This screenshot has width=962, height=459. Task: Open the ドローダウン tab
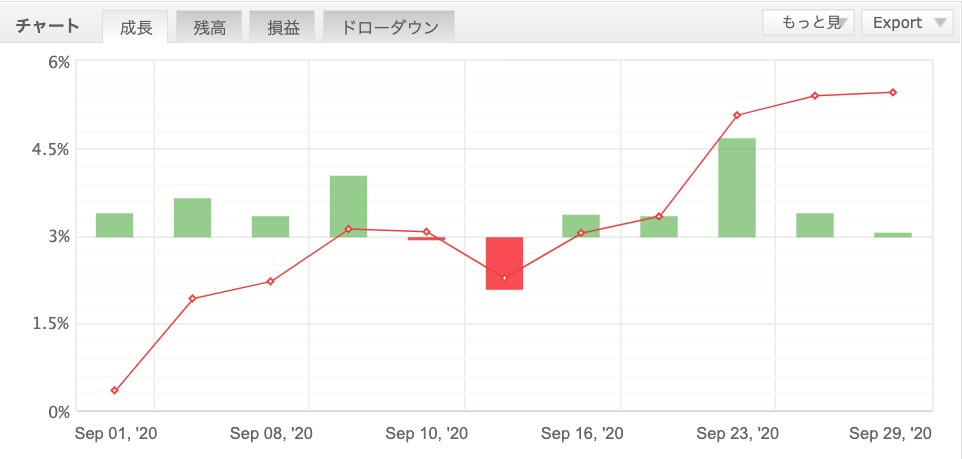[x=389, y=27]
